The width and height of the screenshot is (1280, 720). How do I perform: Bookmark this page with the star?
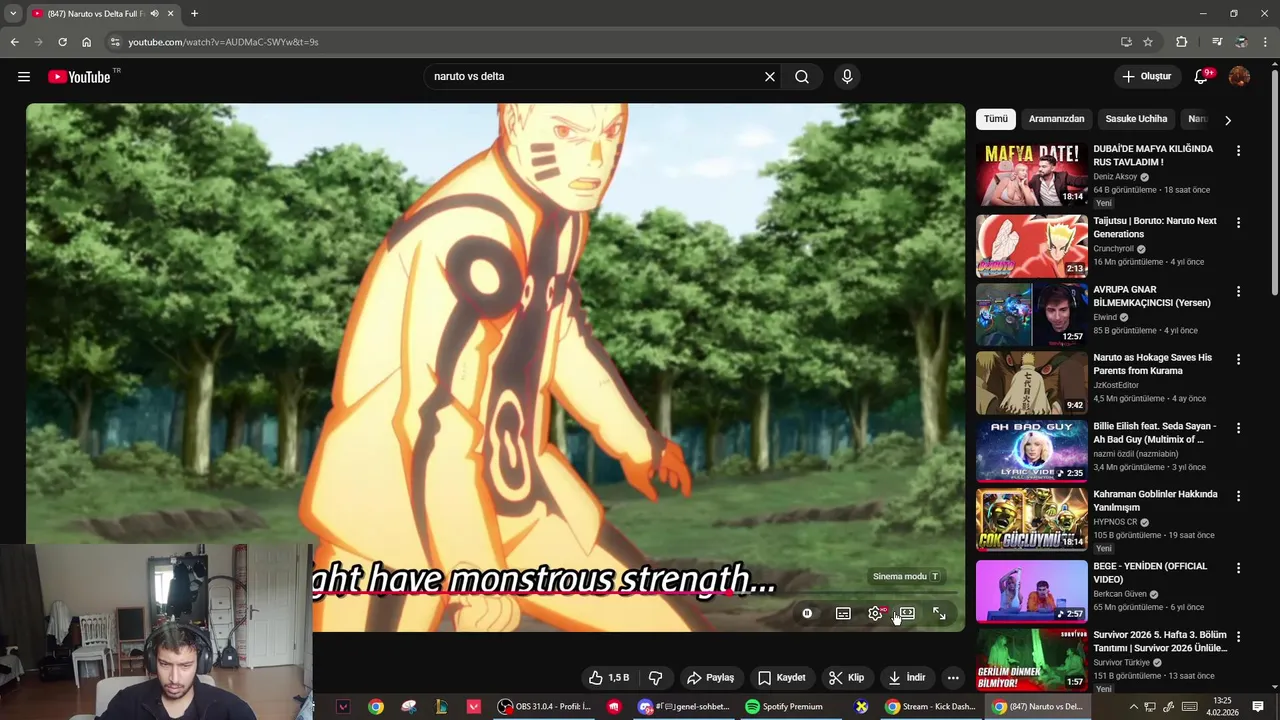[1148, 42]
